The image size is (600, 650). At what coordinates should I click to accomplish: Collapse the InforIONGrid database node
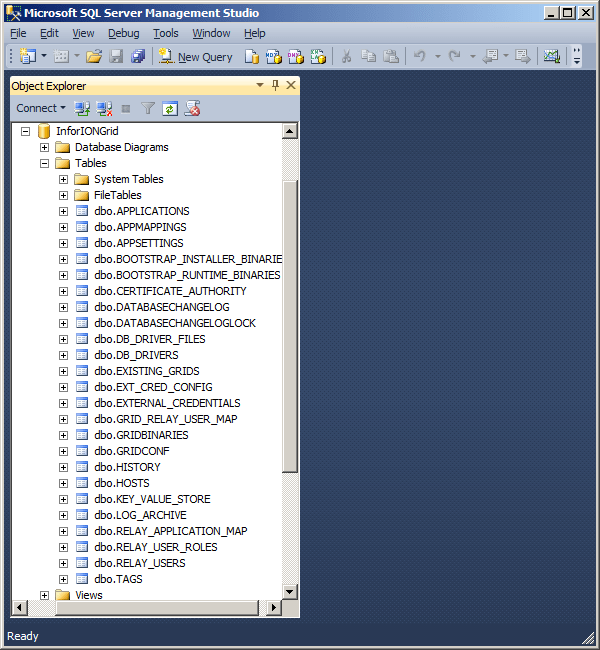click(x=25, y=131)
